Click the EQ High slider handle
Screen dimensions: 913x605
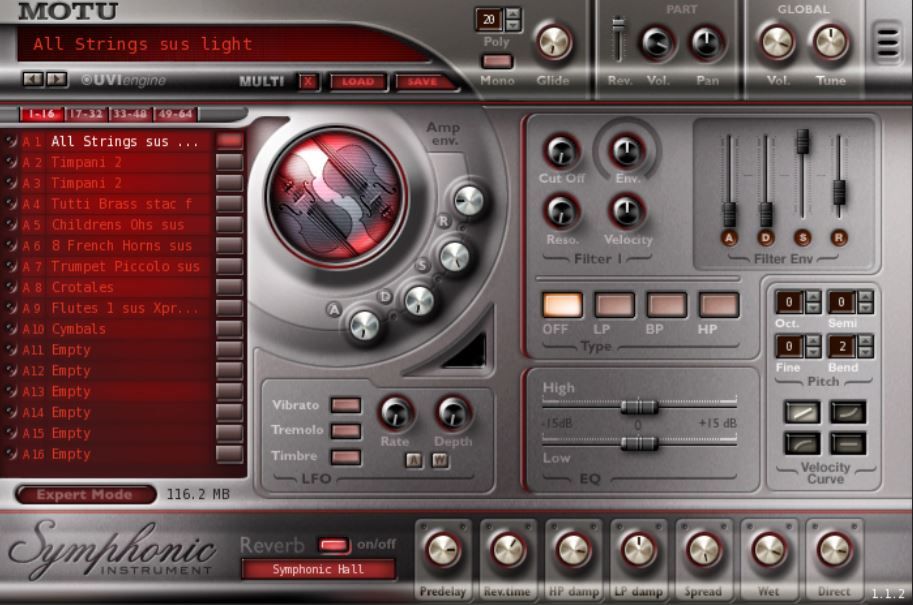click(639, 406)
